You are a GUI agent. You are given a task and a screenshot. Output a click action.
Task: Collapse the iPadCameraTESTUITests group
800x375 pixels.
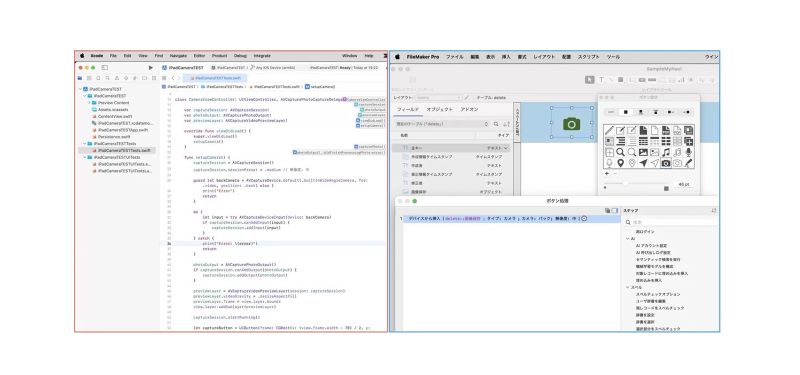coord(85,158)
